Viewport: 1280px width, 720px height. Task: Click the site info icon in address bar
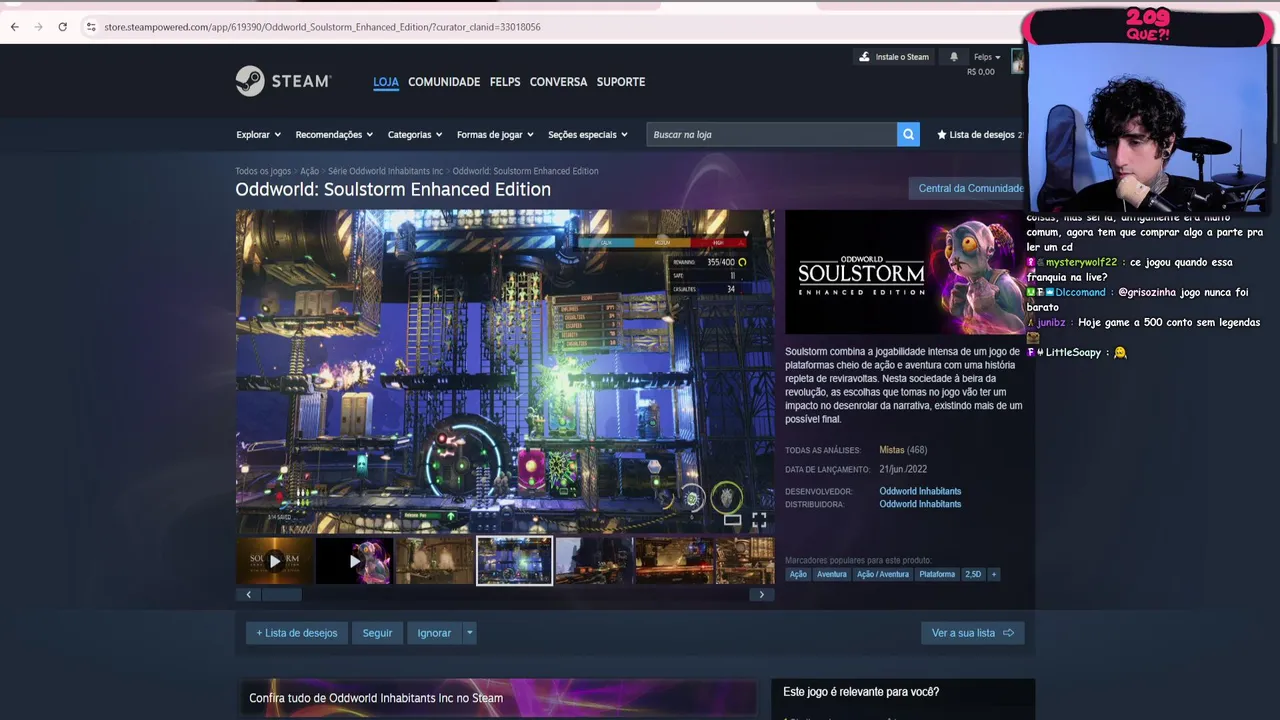coord(90,27)
